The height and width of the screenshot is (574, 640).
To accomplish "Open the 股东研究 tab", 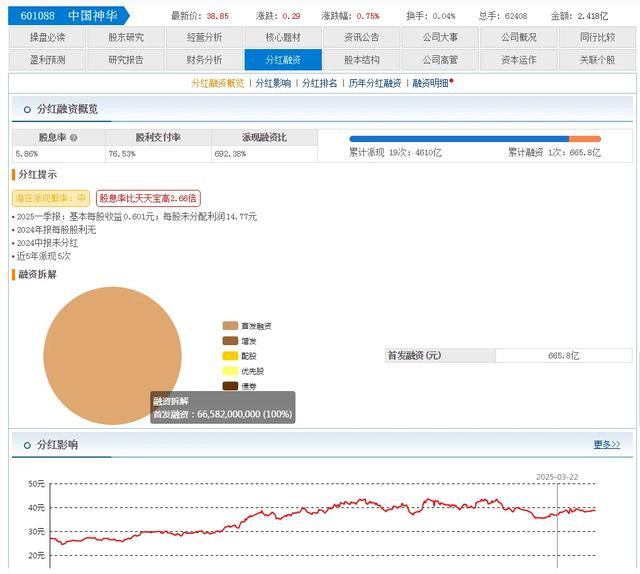I will (126, 38).
